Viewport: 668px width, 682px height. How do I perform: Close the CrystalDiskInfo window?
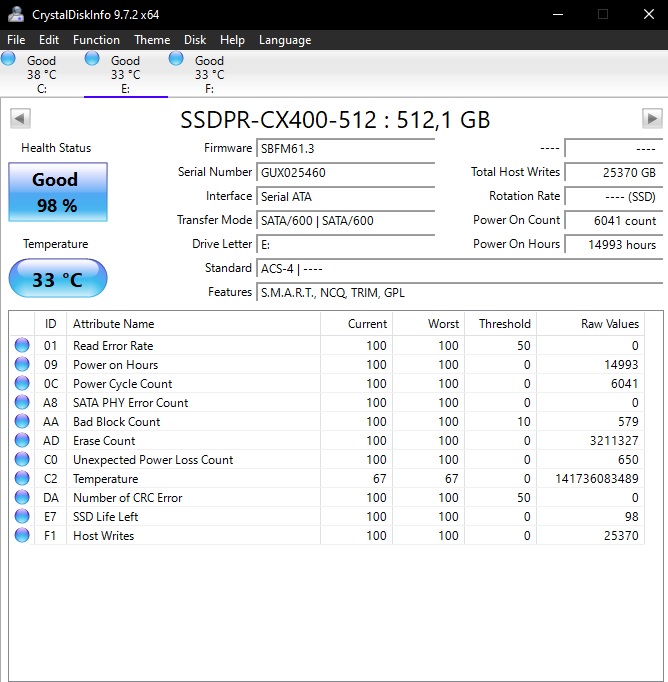pos(649,14)
